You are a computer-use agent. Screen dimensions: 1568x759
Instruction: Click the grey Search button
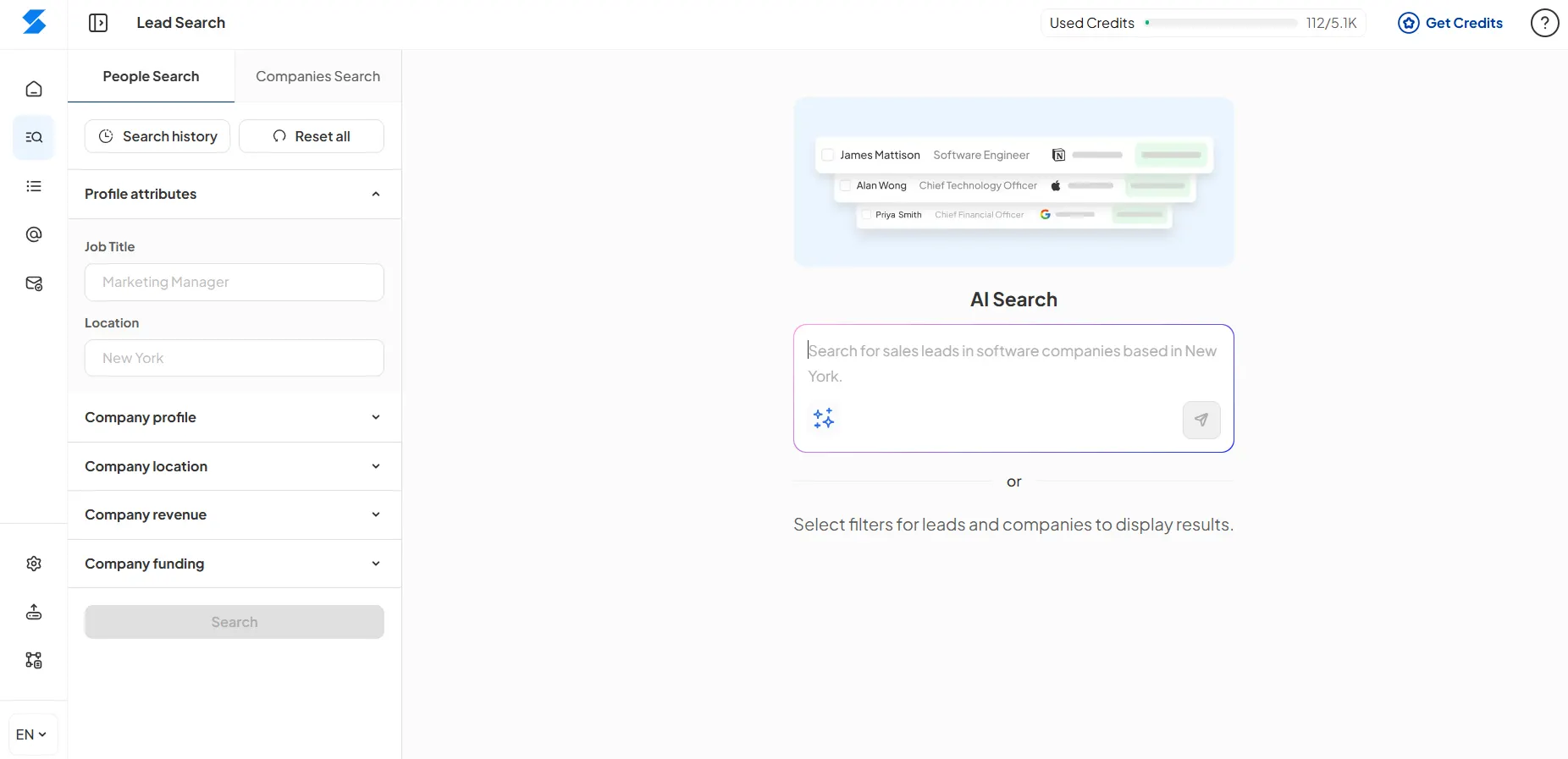pos(235,622)
